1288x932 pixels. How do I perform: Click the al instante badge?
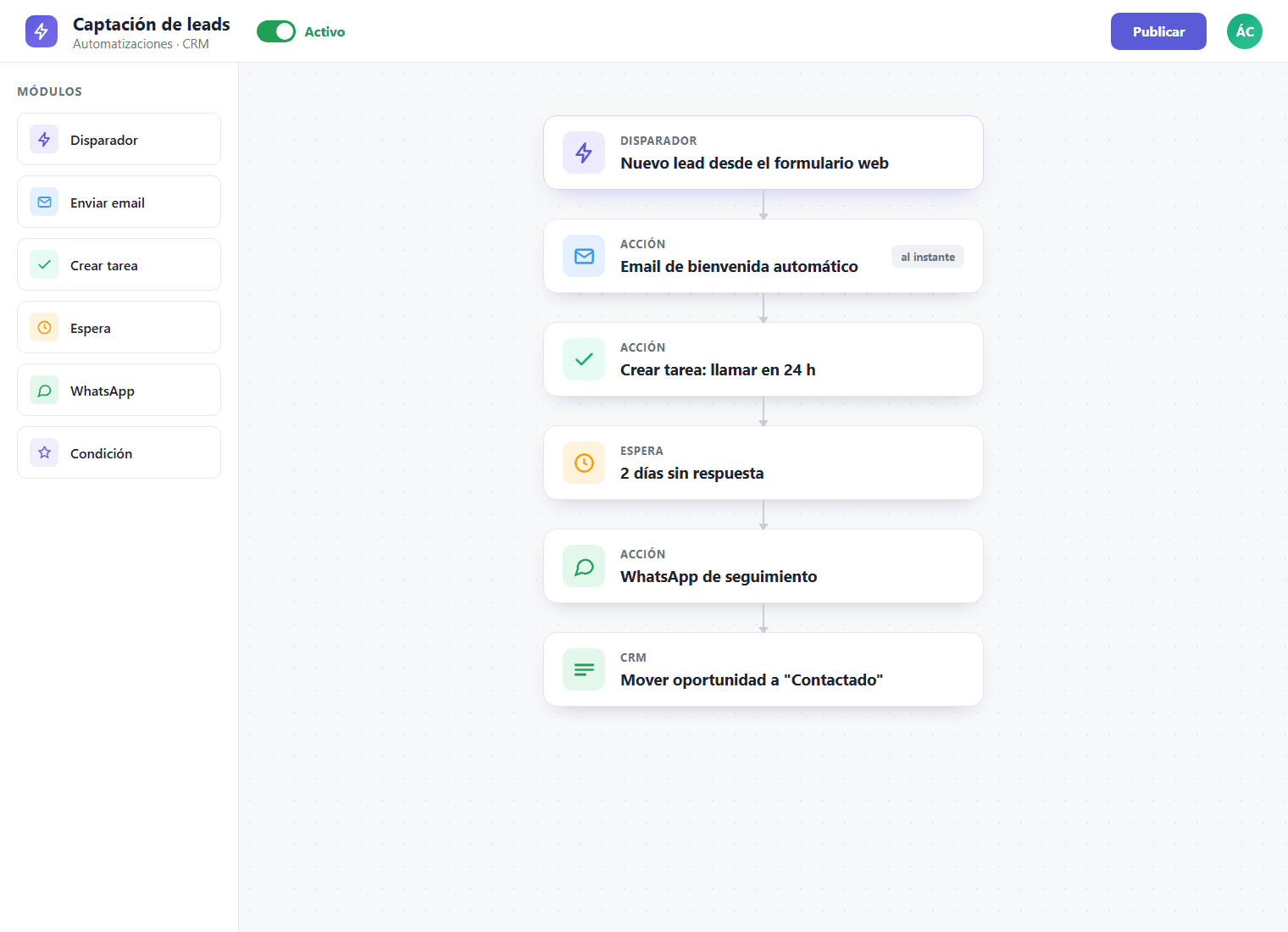928,257
